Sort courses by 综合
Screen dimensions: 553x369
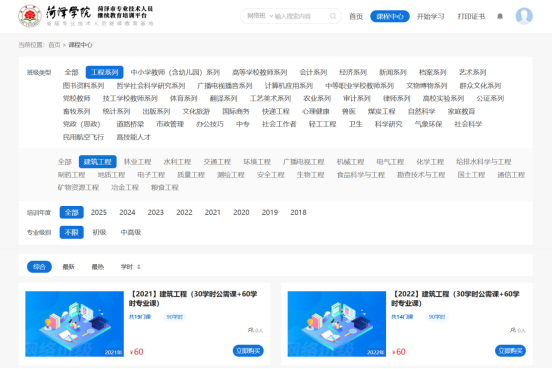pos(40,267)
